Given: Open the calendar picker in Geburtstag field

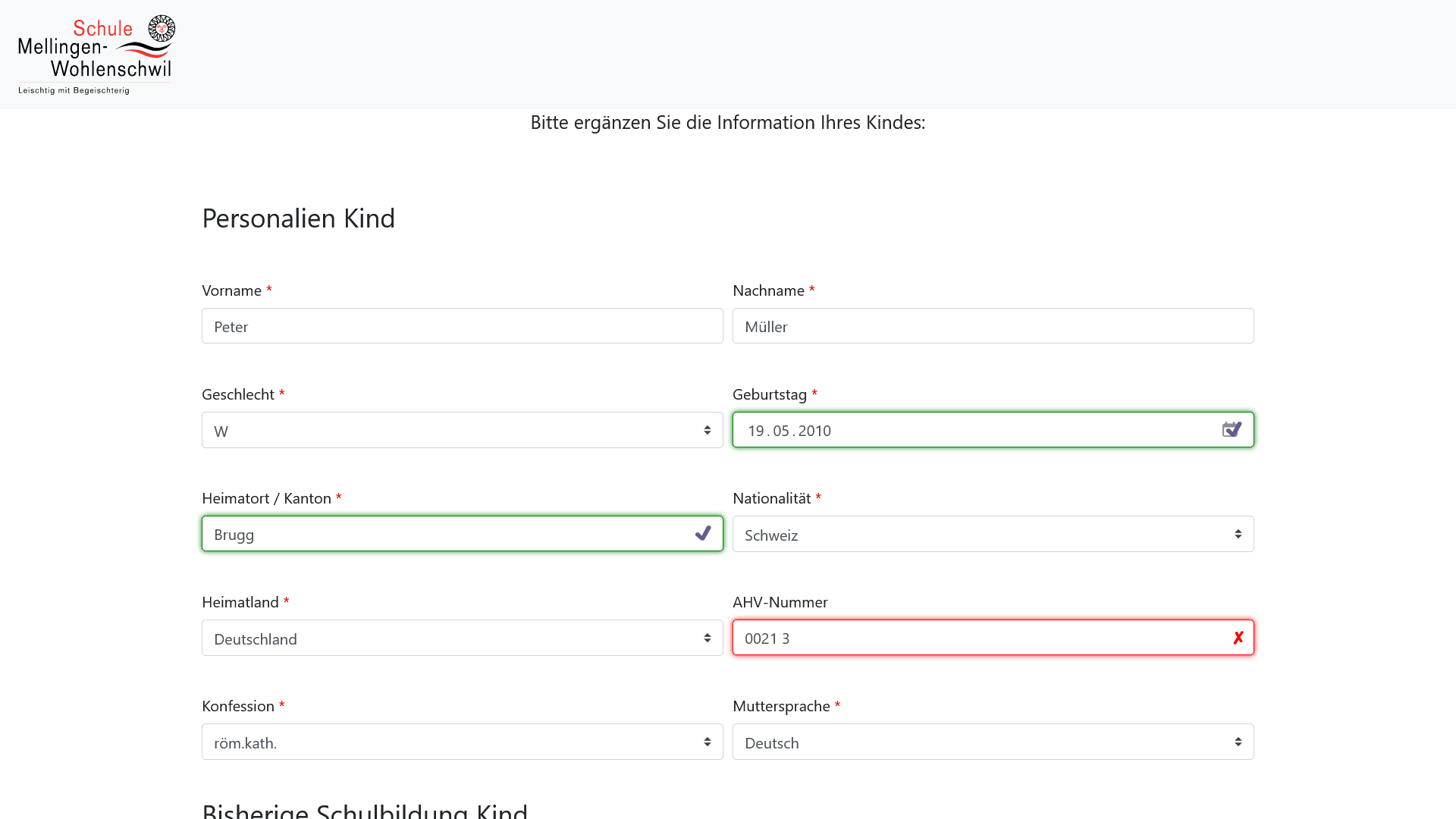Looking at the screenshot, I should [x=1232, y=430].
